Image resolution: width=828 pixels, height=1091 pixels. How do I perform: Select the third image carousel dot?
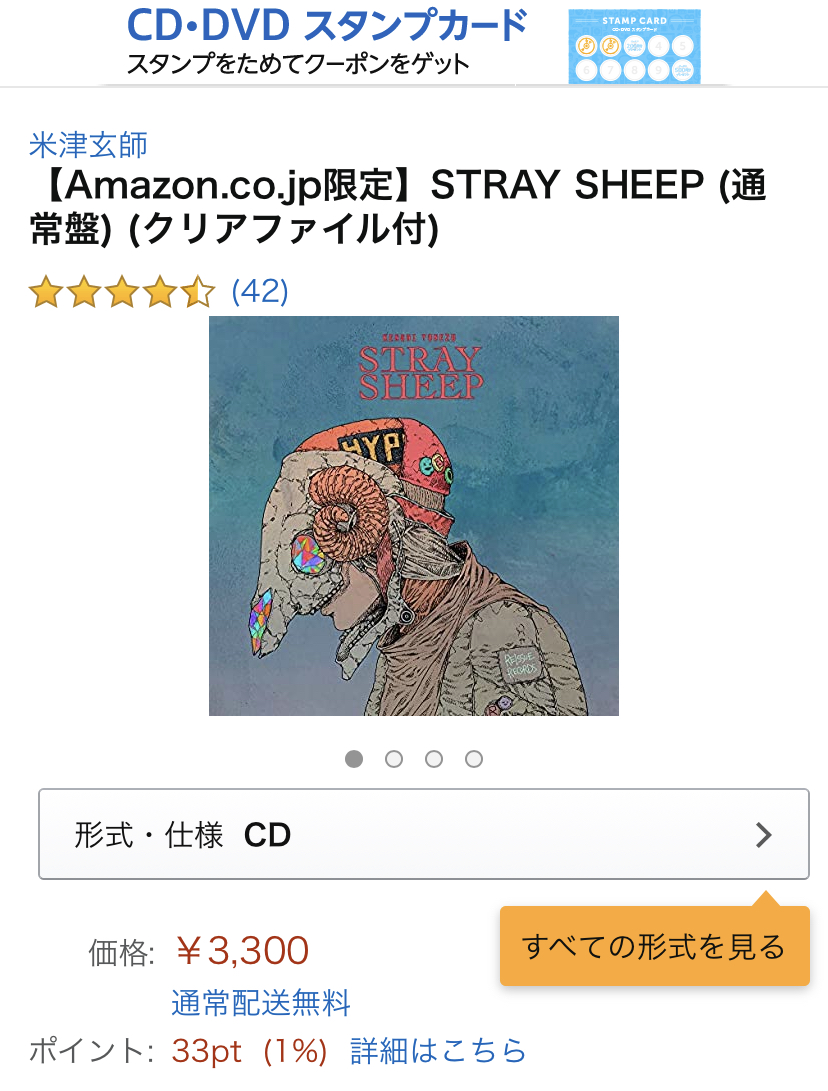[x=434, y=759]
